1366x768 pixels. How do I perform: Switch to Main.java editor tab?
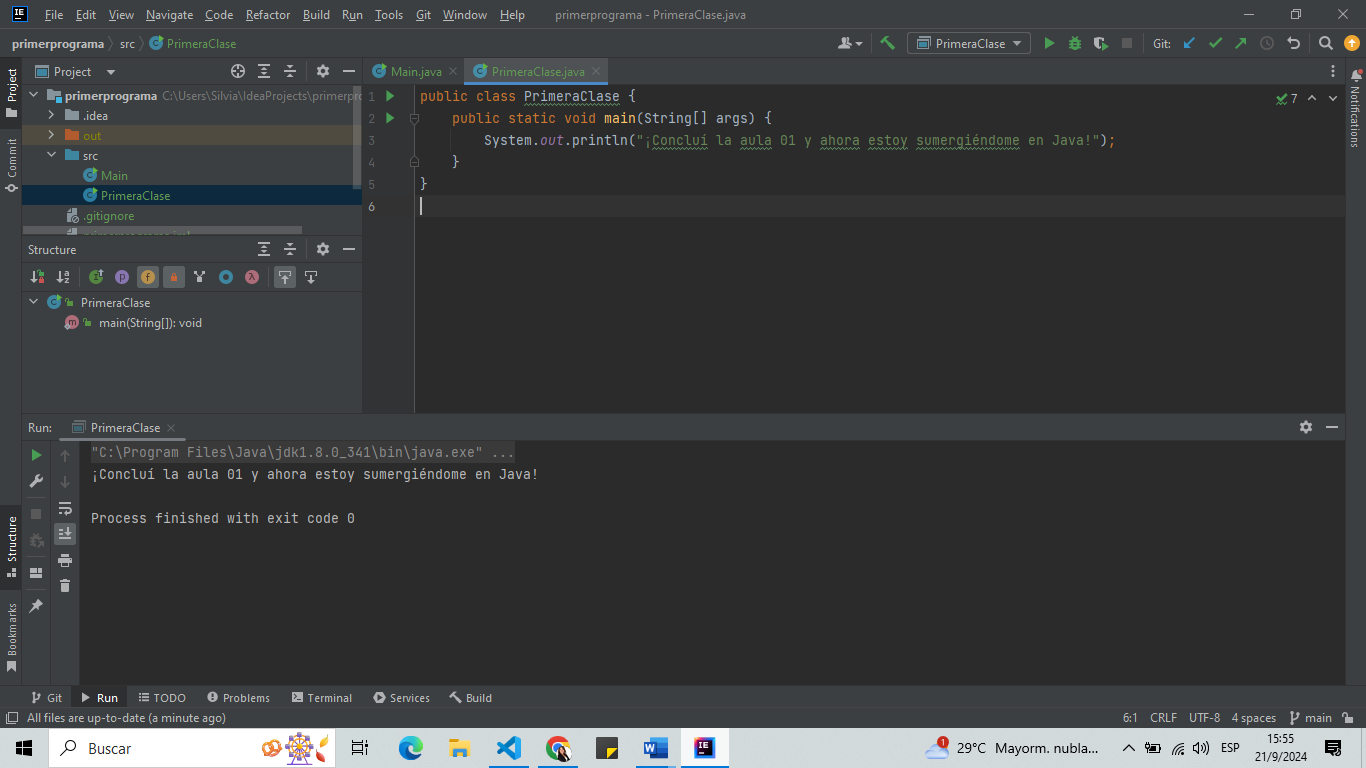(415, 71)
